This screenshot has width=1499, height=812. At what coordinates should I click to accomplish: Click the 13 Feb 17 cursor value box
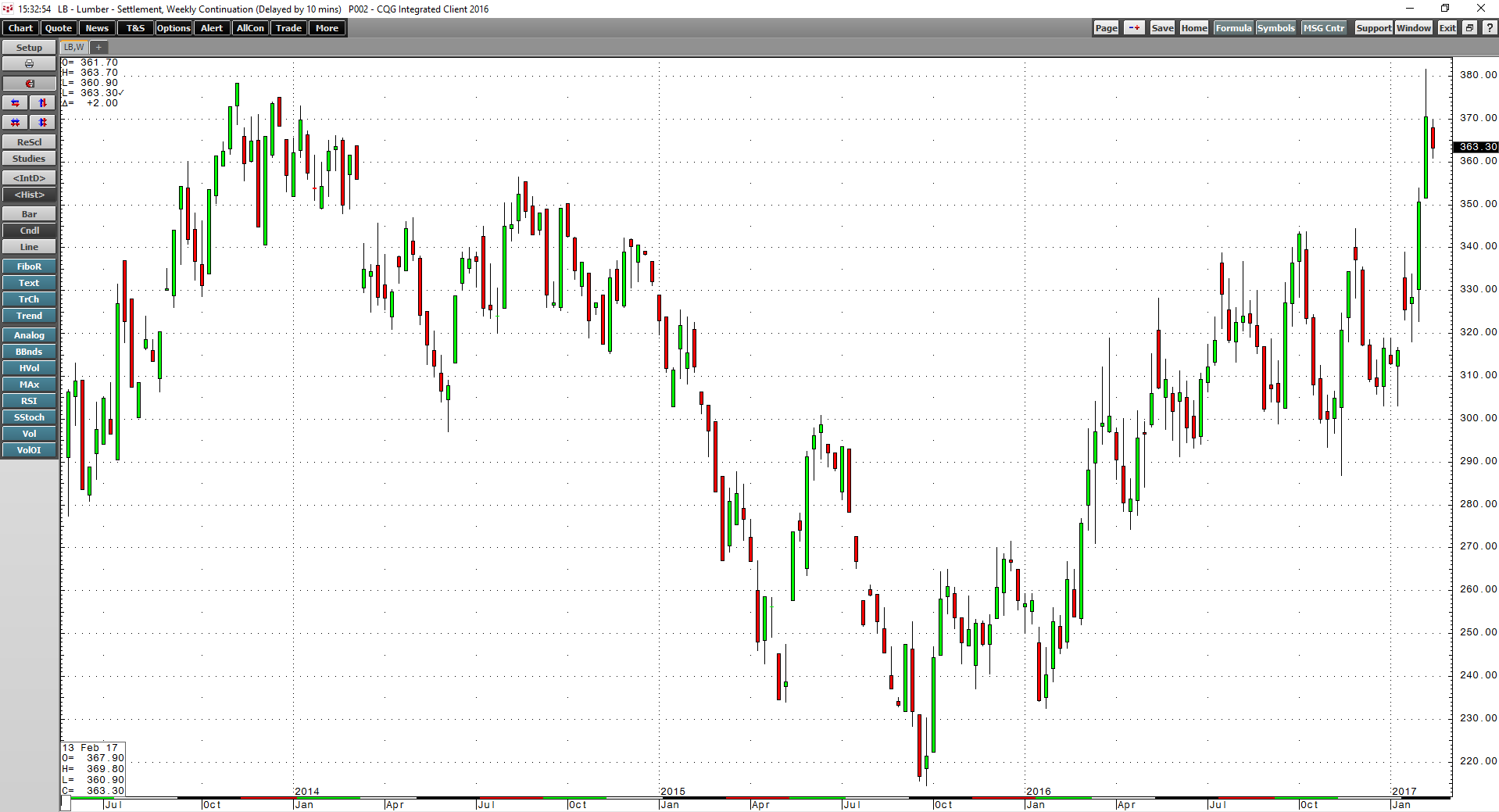coord(93,770)
